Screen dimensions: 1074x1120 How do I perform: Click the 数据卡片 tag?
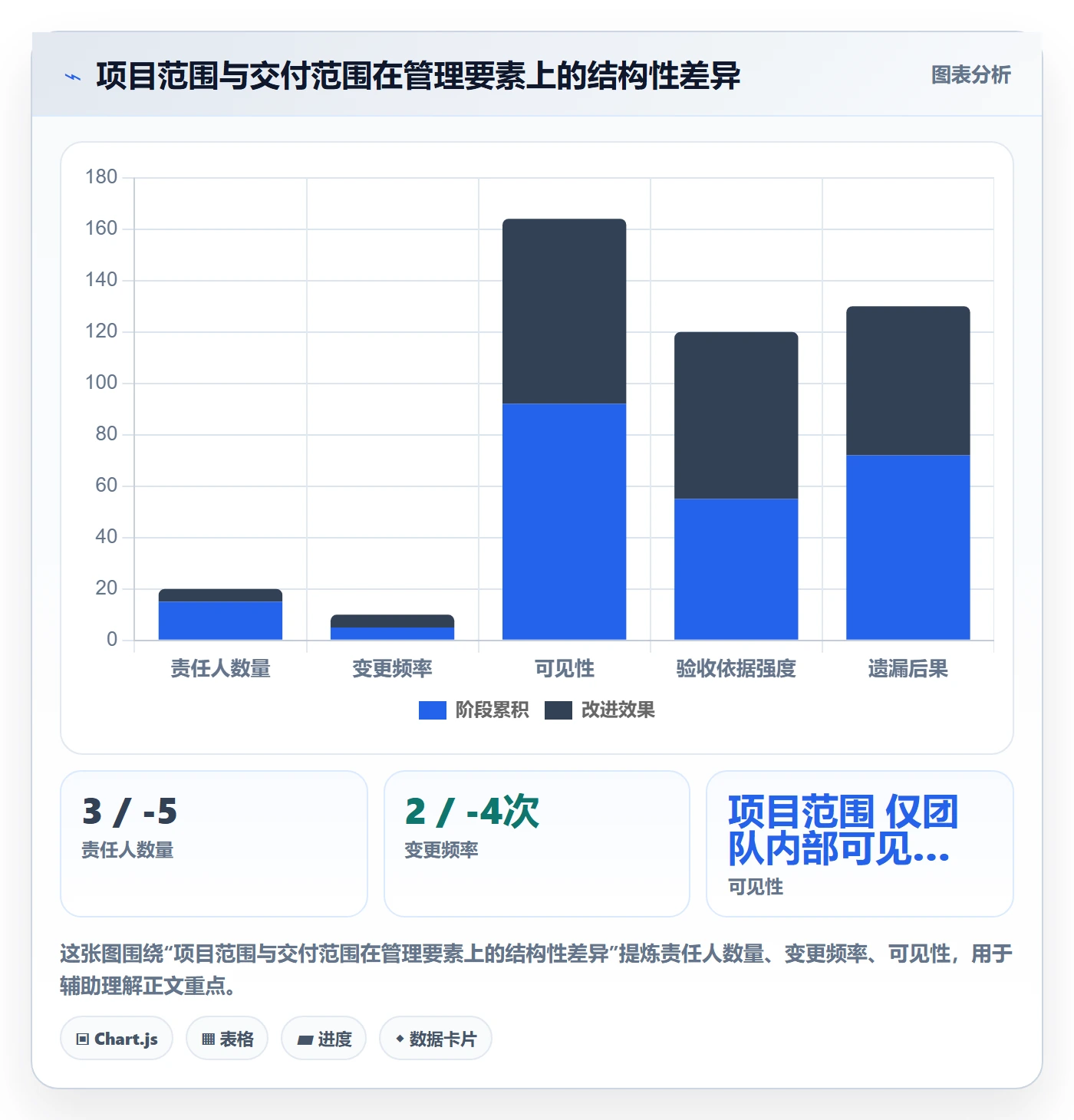click(436, 1039)
